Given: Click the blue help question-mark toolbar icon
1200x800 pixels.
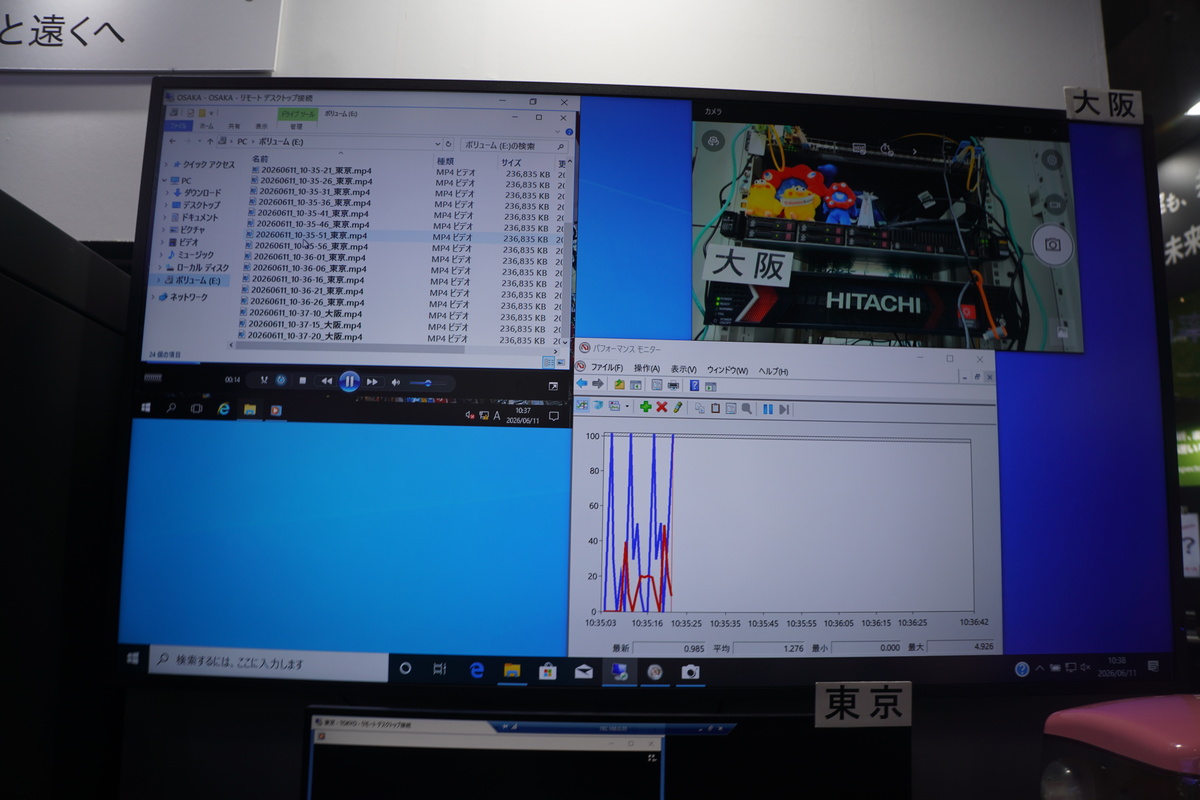Looking at the screenshot, I should tap(694, 384).
